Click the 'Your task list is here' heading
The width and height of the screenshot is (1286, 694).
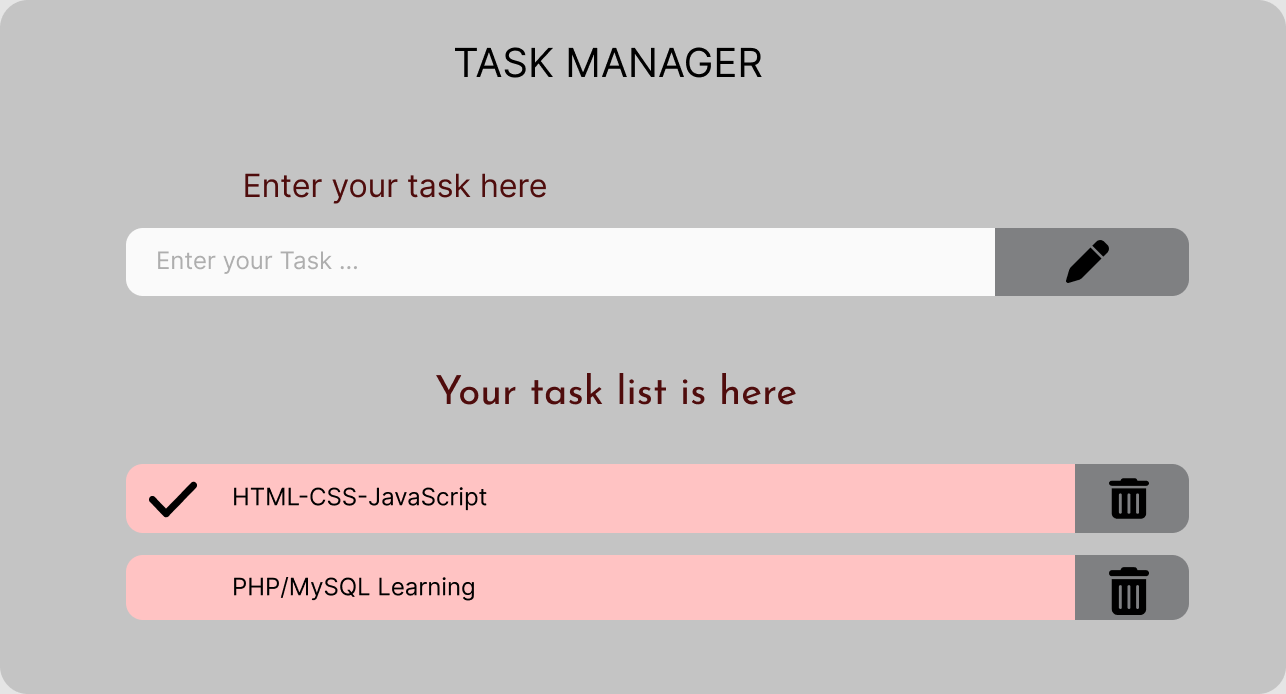(x=617, y=392)
